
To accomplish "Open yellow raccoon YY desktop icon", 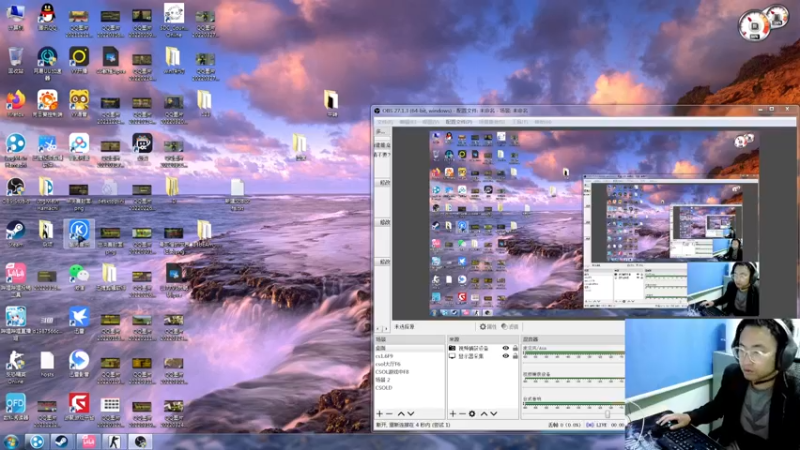I will coord(79,104).
